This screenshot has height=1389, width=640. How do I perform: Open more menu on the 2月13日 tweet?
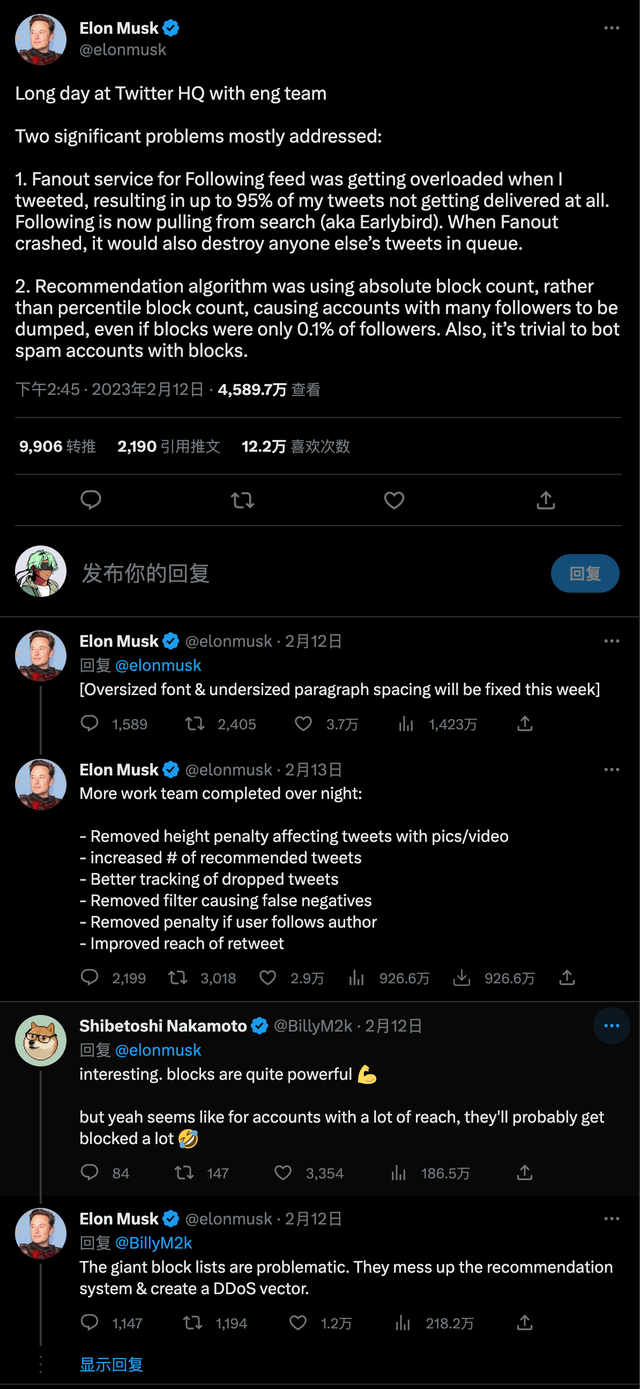[612, 770]
